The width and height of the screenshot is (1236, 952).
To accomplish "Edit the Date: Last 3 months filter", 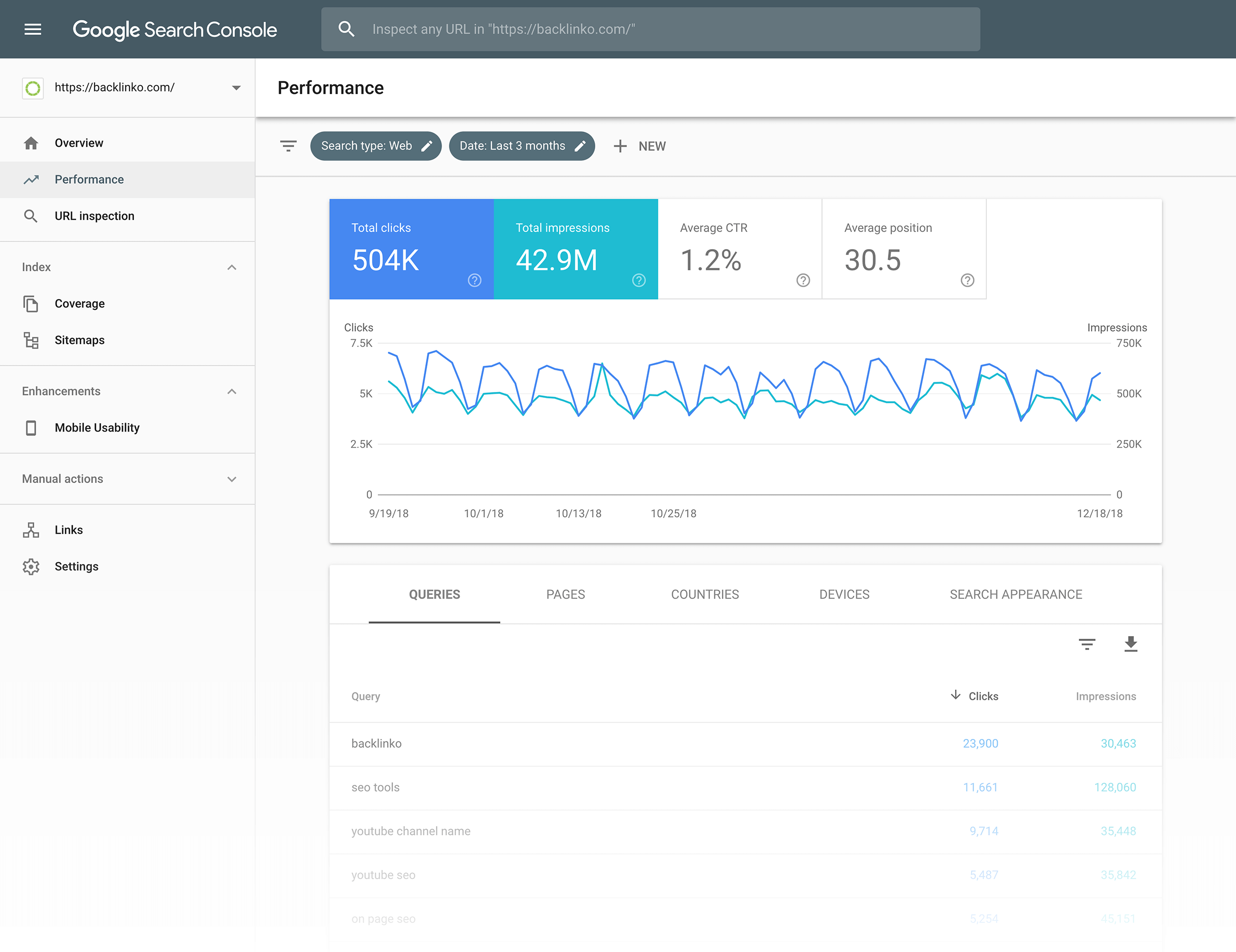I will (522, 146).
